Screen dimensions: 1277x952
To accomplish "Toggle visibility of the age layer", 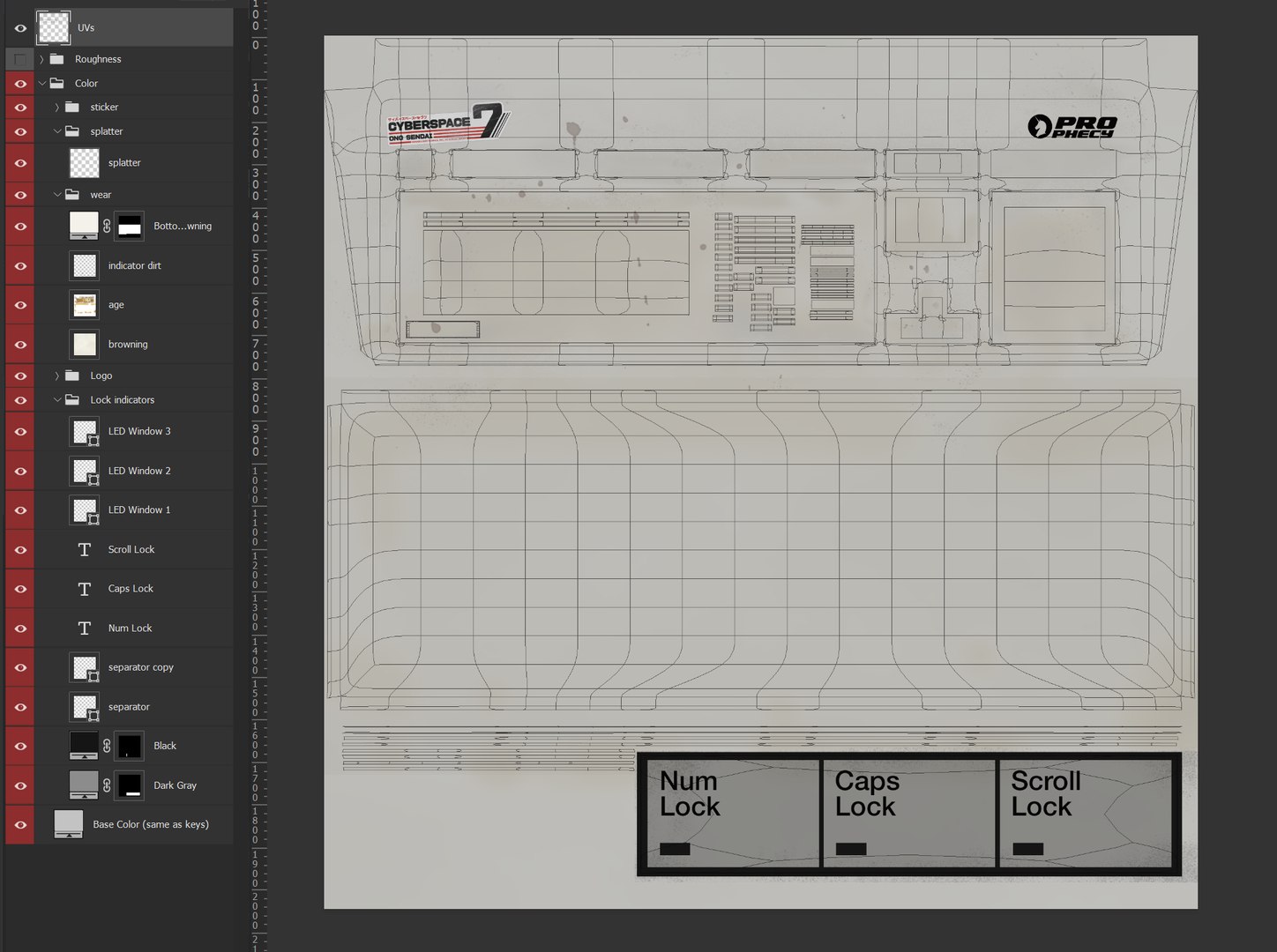I will tap(20, 305).
